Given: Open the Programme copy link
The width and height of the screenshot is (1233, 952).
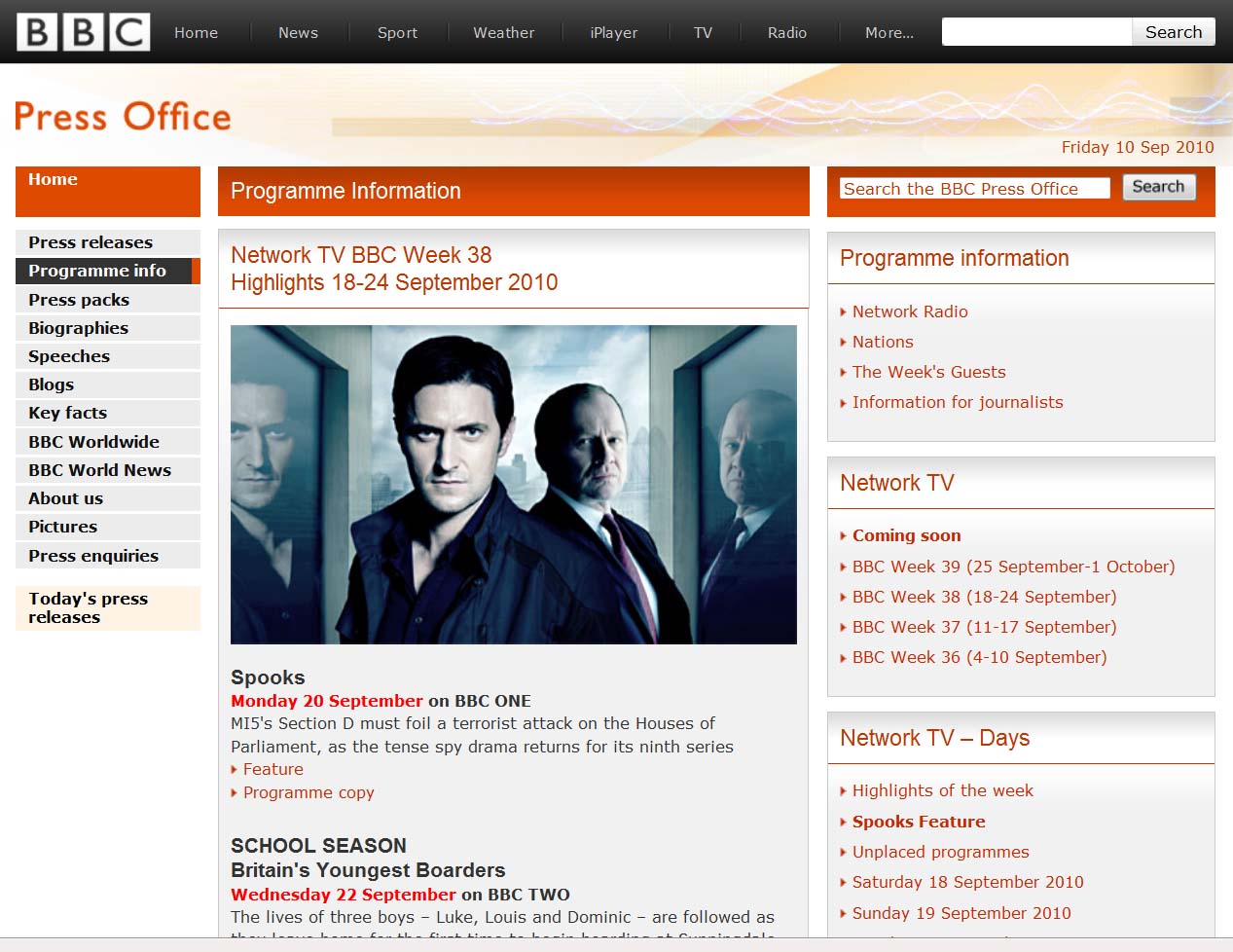Looking at the screenshot, I should point(308,792).
